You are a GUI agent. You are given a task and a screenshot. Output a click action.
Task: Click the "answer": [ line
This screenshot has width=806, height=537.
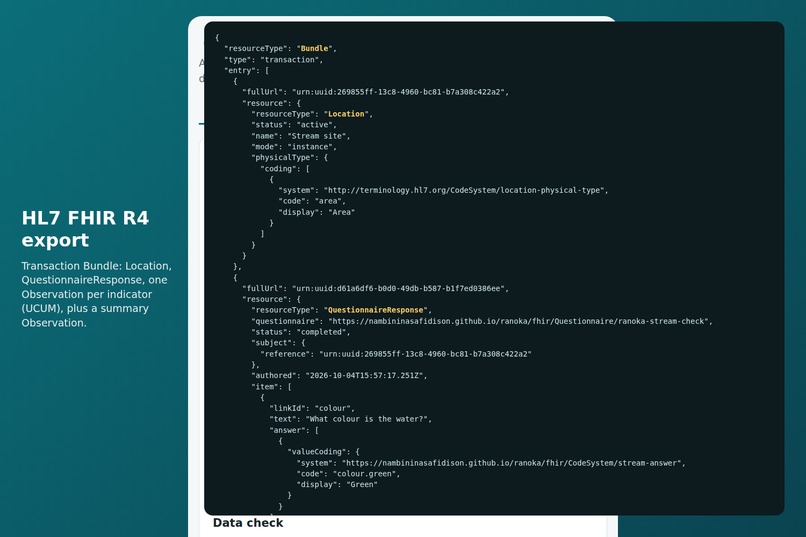pyautogui.click(x=294, y=430)
